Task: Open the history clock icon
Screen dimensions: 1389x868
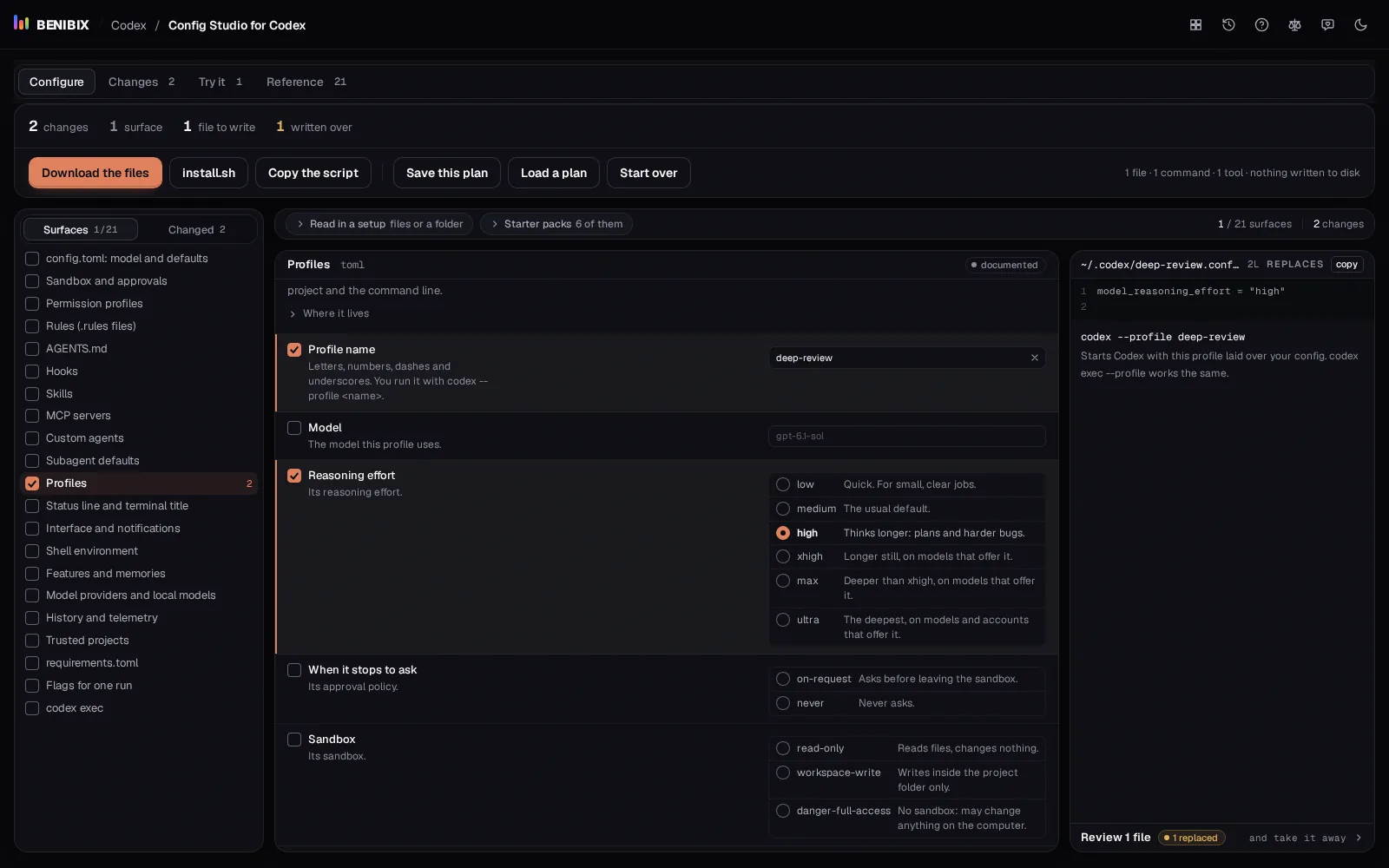Action: pos(1228,25)
